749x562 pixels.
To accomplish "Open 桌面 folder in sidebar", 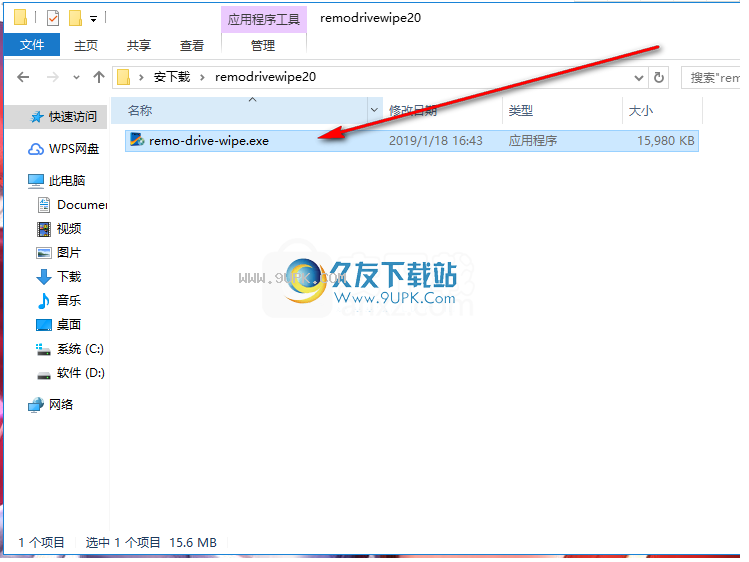I will 69,325.
